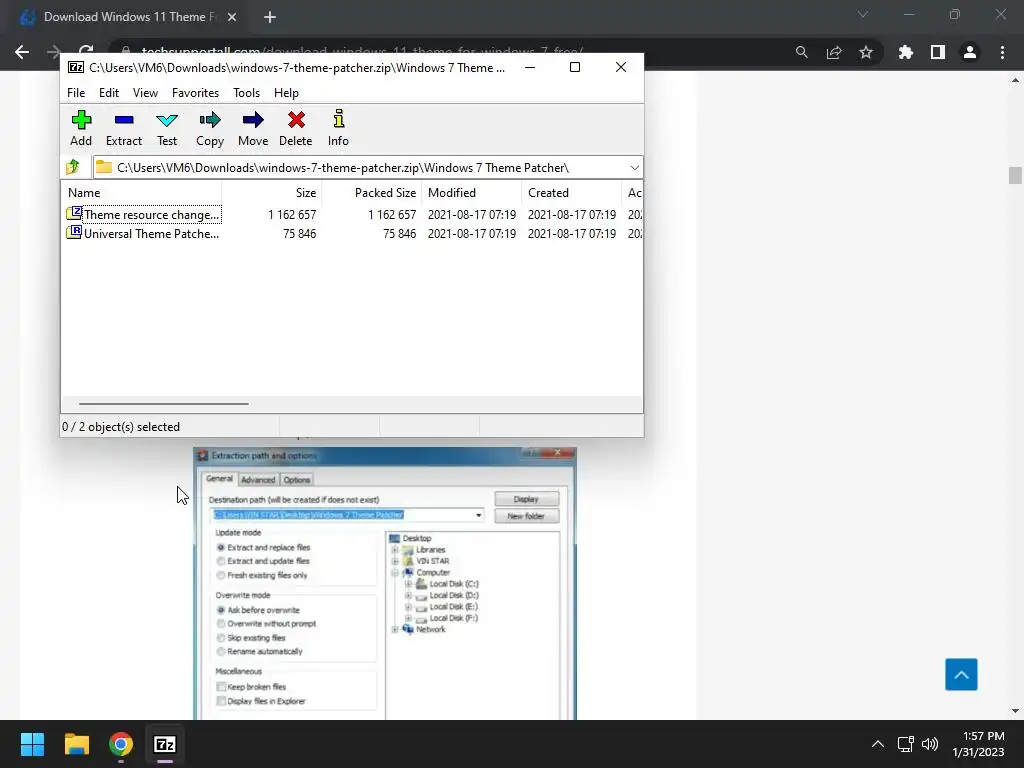Click the Extraction path dialog screenshot image
The height and width of the screenshot is (768, 1024).
pos(385,583)
